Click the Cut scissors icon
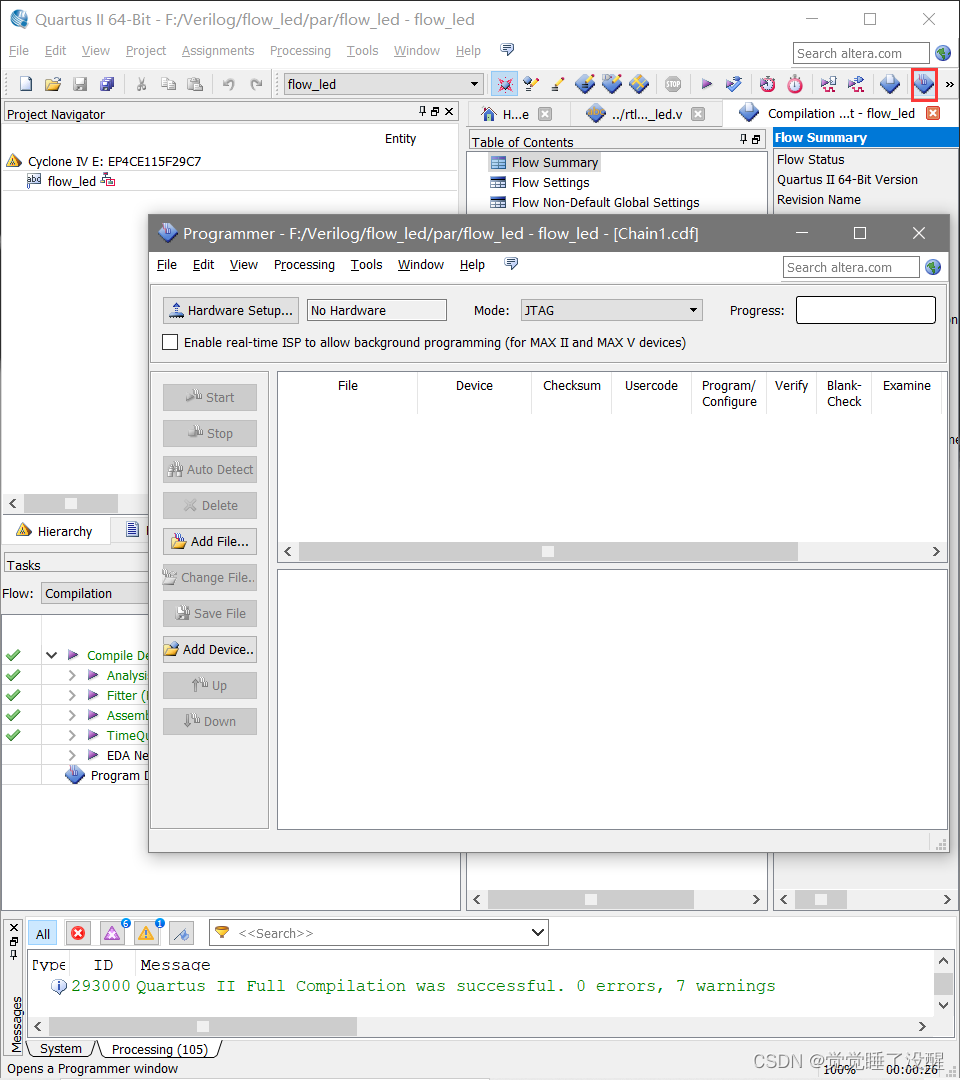The image size is (960, 1080). (x=141, y=84)
